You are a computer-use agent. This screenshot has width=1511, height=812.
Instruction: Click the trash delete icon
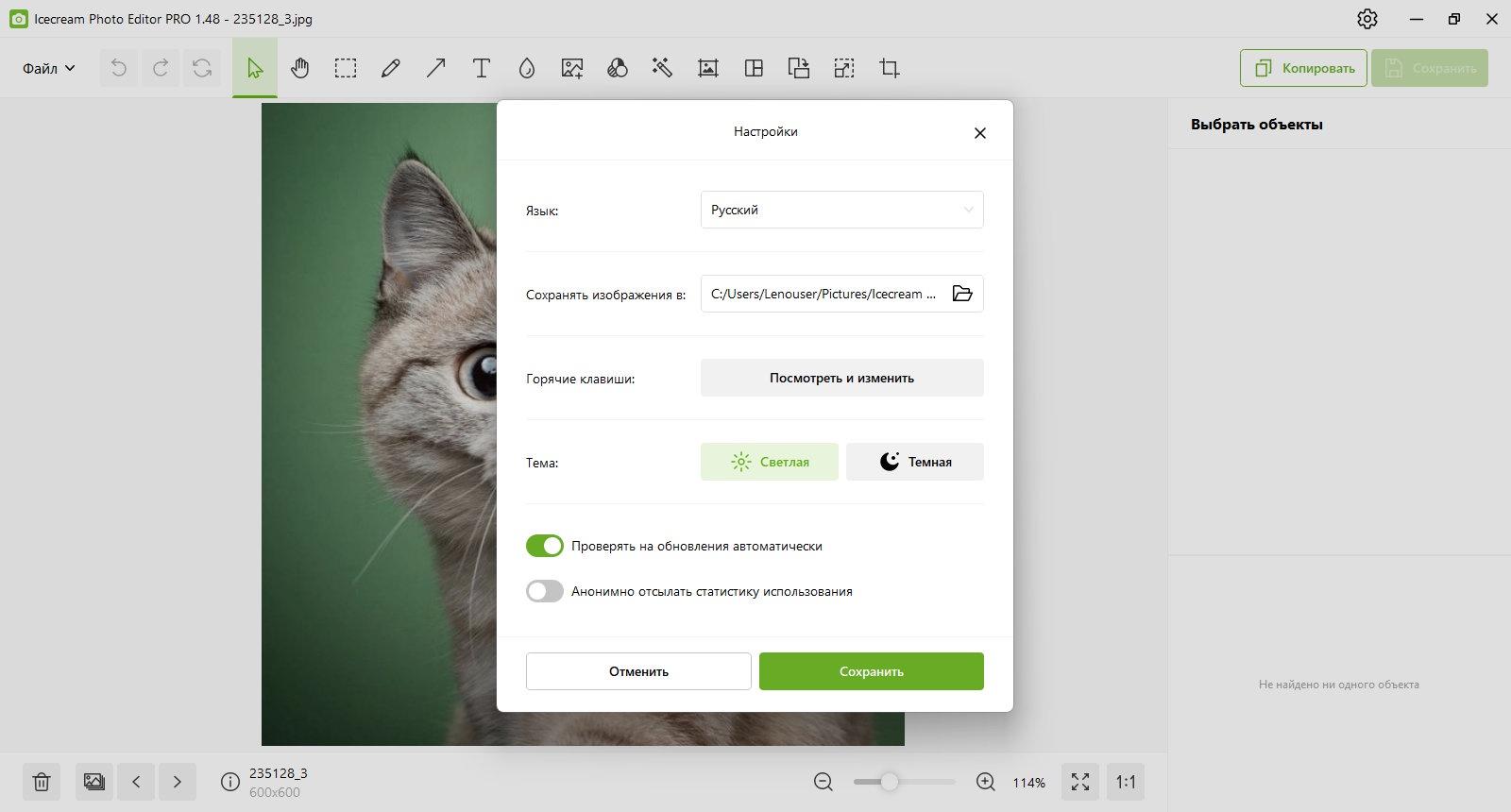42,782
